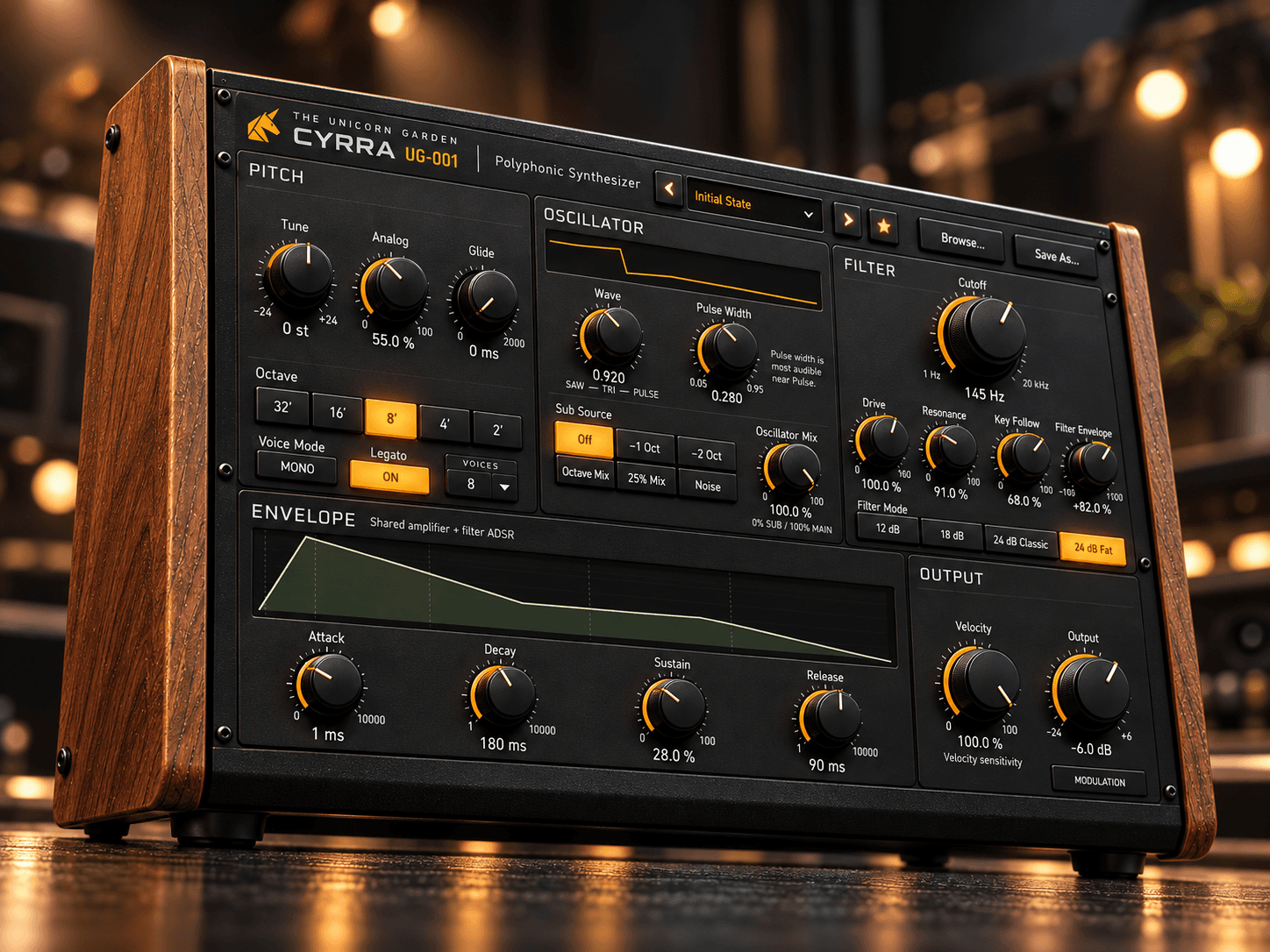
Task: Select the 4' octave button
Action: pos(445,424)
